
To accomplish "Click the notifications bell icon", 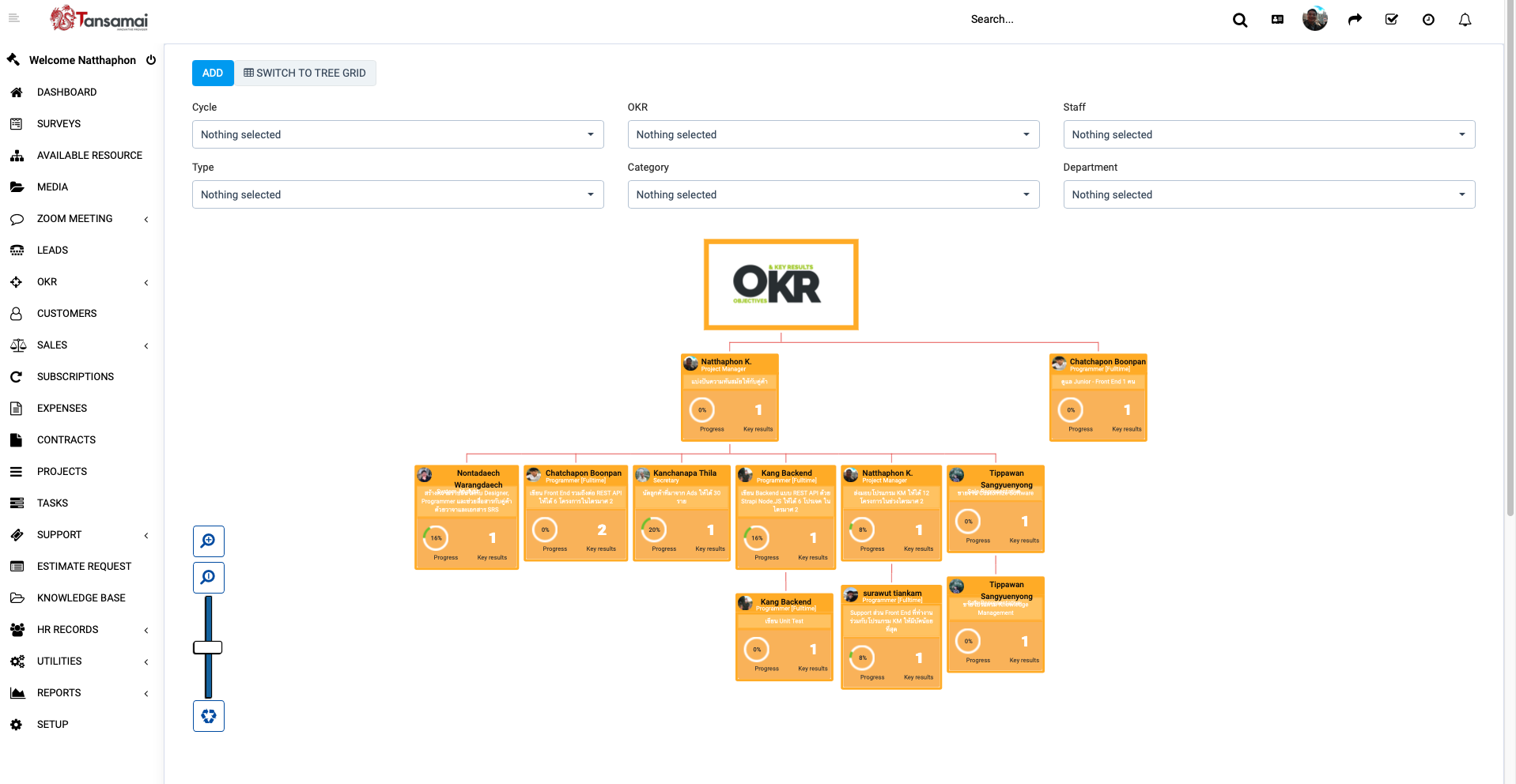I will tap(1465, 20).
